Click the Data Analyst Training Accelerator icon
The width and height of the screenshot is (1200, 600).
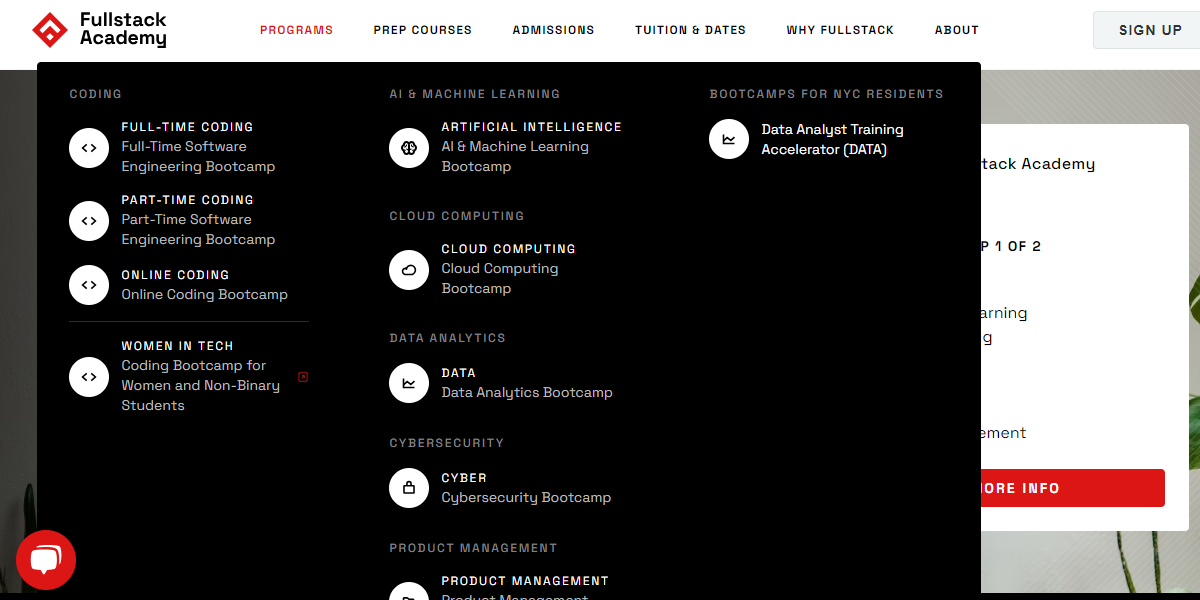pos(728,139)
